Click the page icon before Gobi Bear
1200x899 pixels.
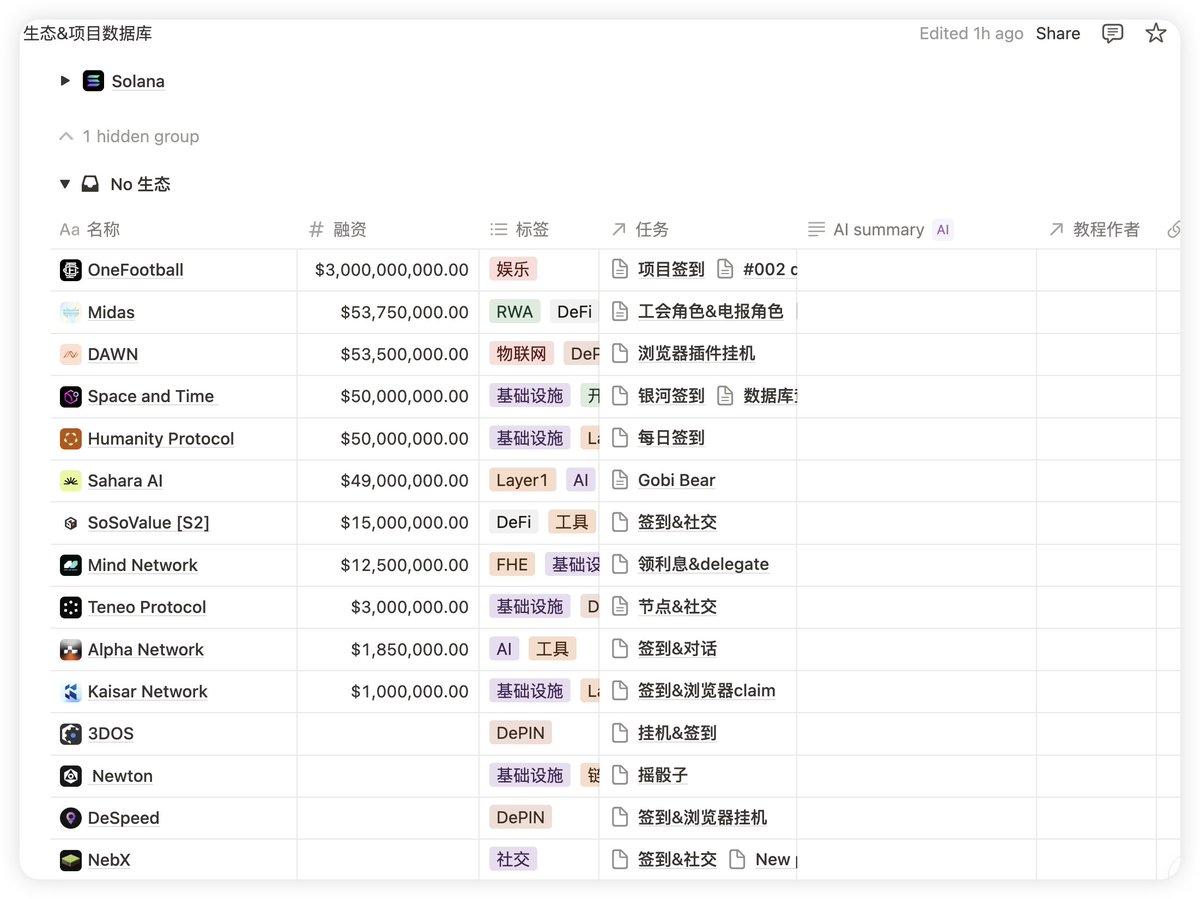point(620,480)
